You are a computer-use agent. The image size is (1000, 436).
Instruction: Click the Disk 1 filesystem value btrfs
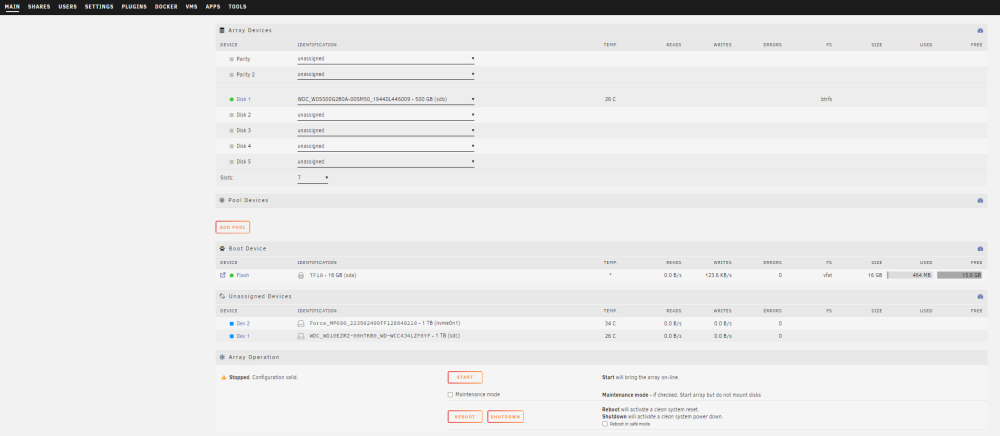point(826,99)
